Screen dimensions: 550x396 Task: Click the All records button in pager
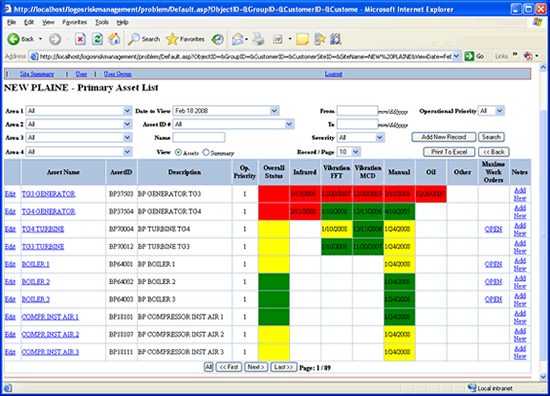(x=208, y=367)
